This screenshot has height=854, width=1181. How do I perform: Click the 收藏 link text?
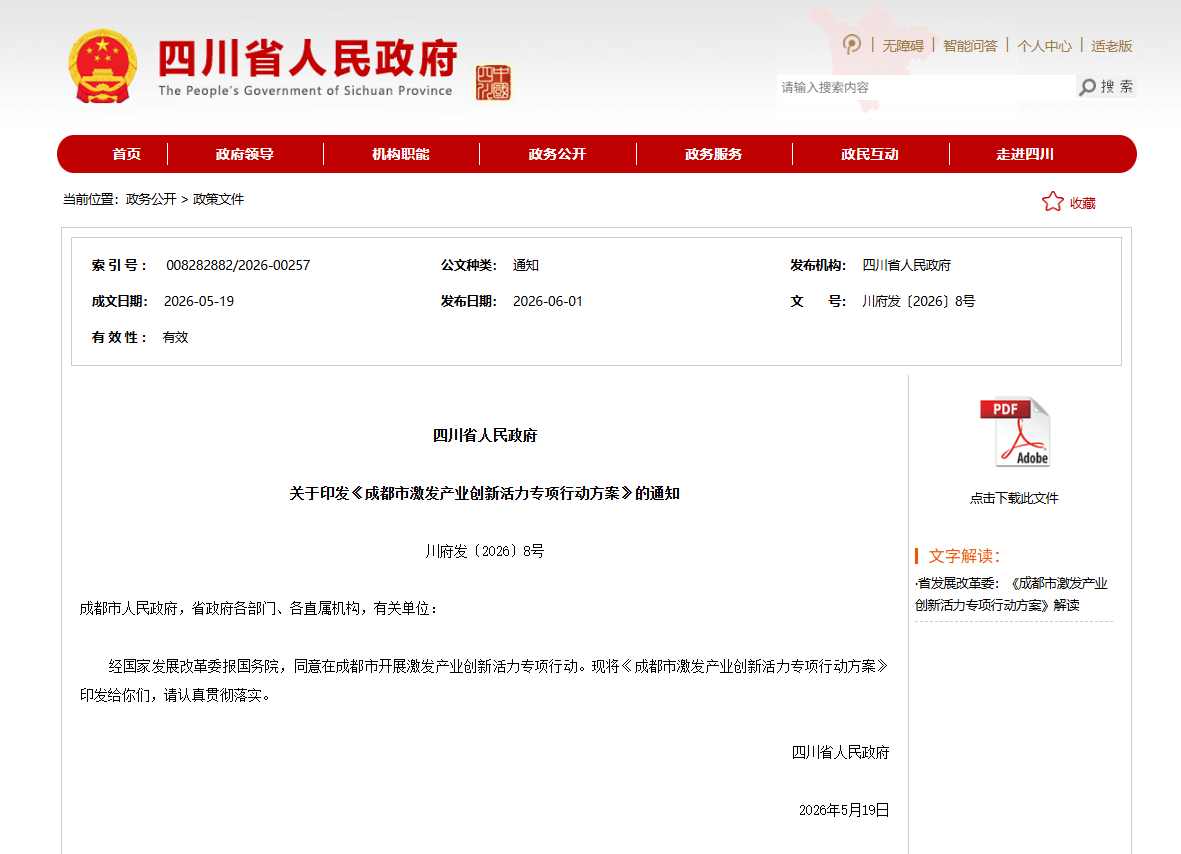pyautogui.click(x=1082, y=203)
